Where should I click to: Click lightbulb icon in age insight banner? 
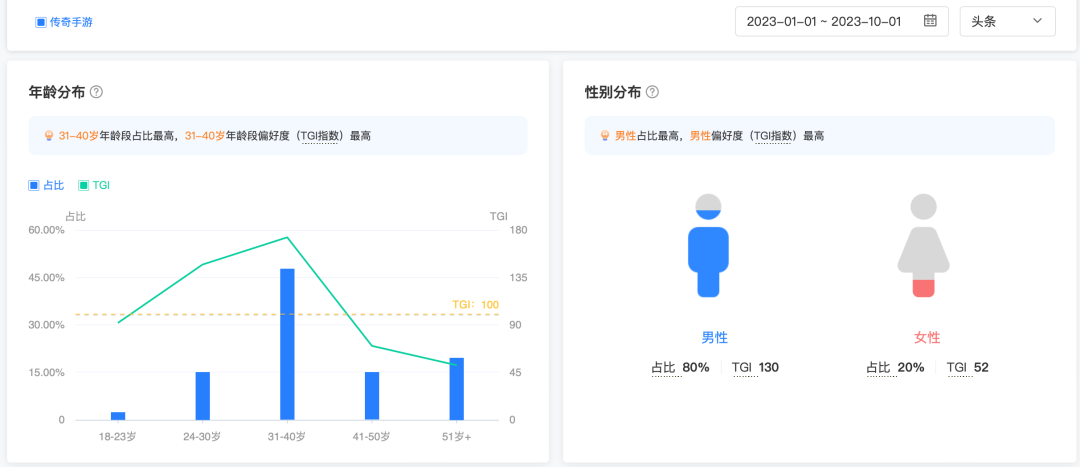click(48, 136)
